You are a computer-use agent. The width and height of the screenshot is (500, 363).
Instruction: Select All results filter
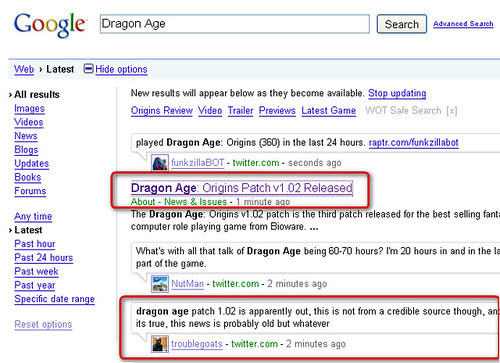click(37, 95)
